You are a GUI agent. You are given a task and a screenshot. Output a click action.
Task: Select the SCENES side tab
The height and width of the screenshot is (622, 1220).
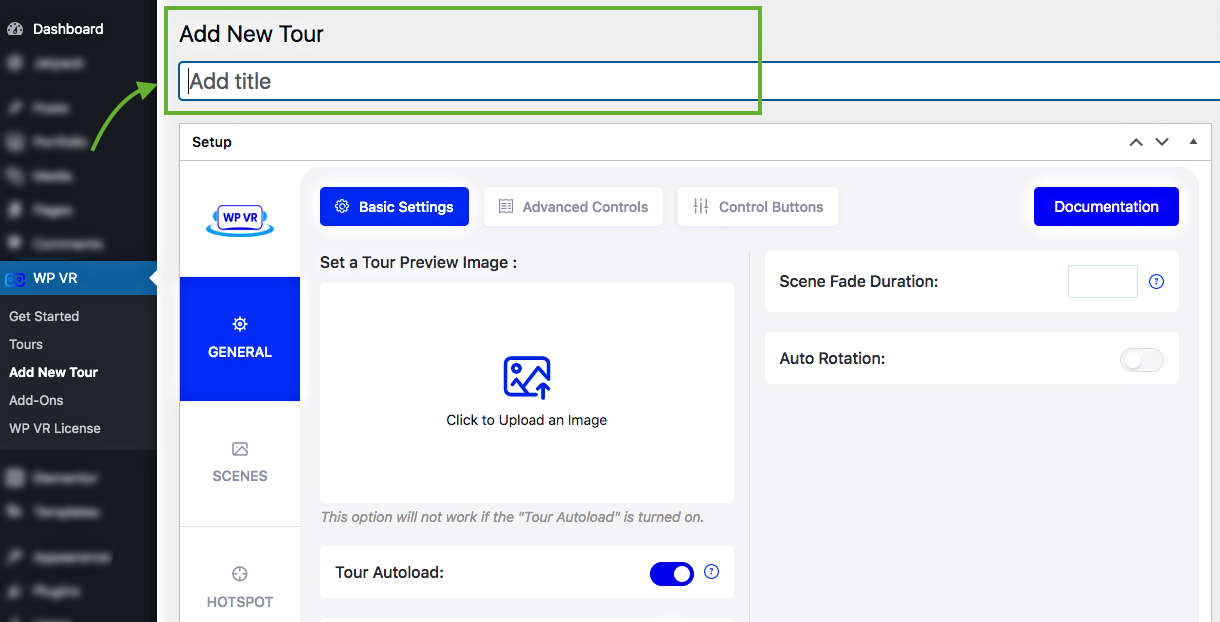pyautogui.click(x=240, y=463)
